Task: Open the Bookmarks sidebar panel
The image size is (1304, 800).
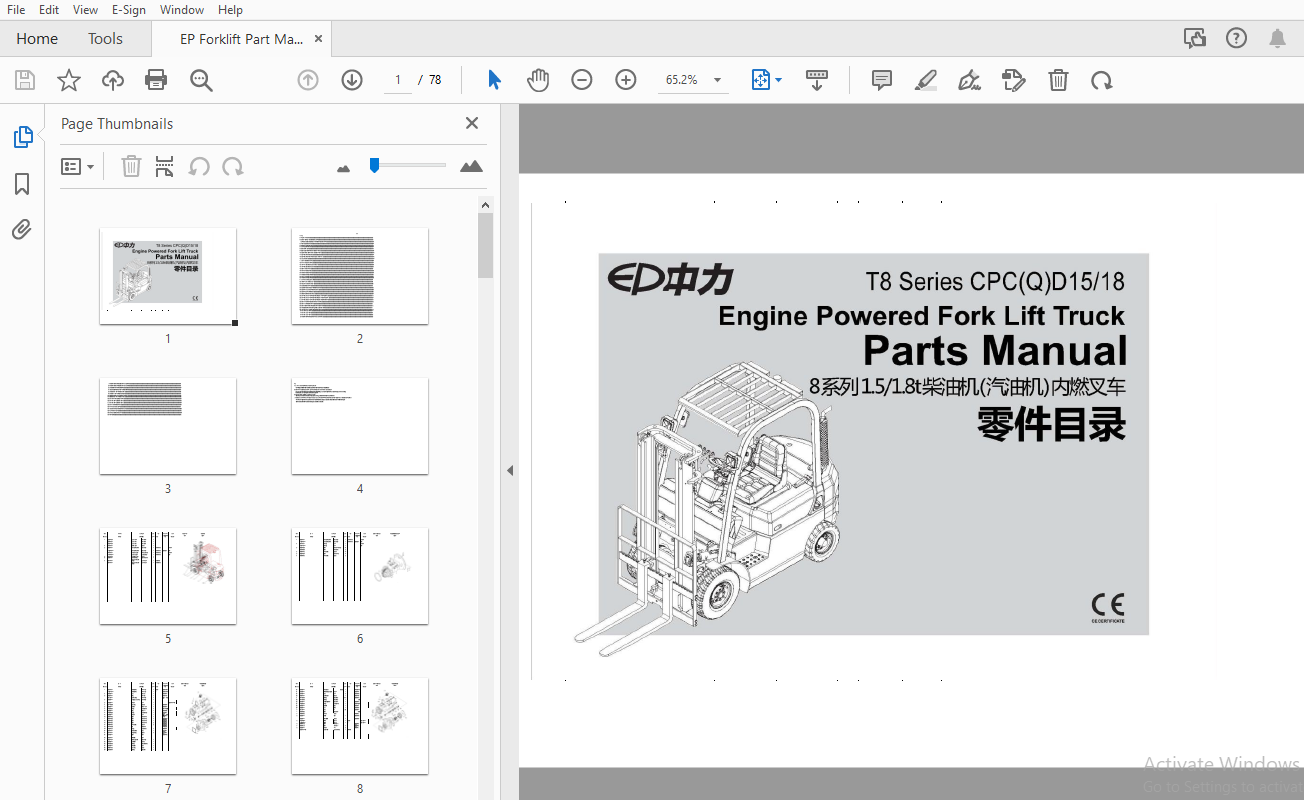Action: pyautogui.click(x=22, y=184)
